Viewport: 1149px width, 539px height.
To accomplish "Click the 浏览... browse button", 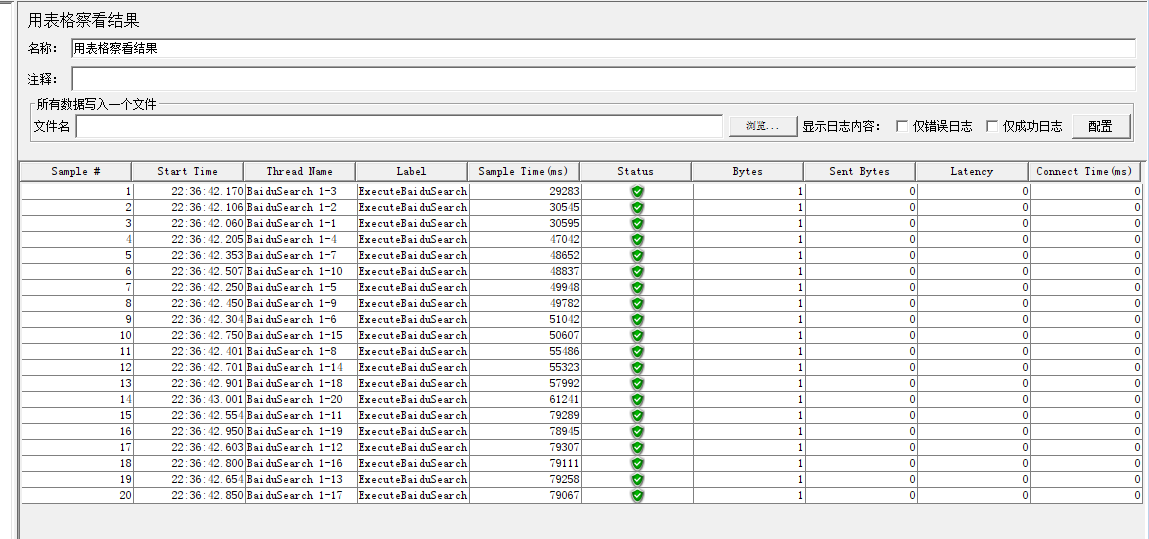I will (x=763, y=126).
